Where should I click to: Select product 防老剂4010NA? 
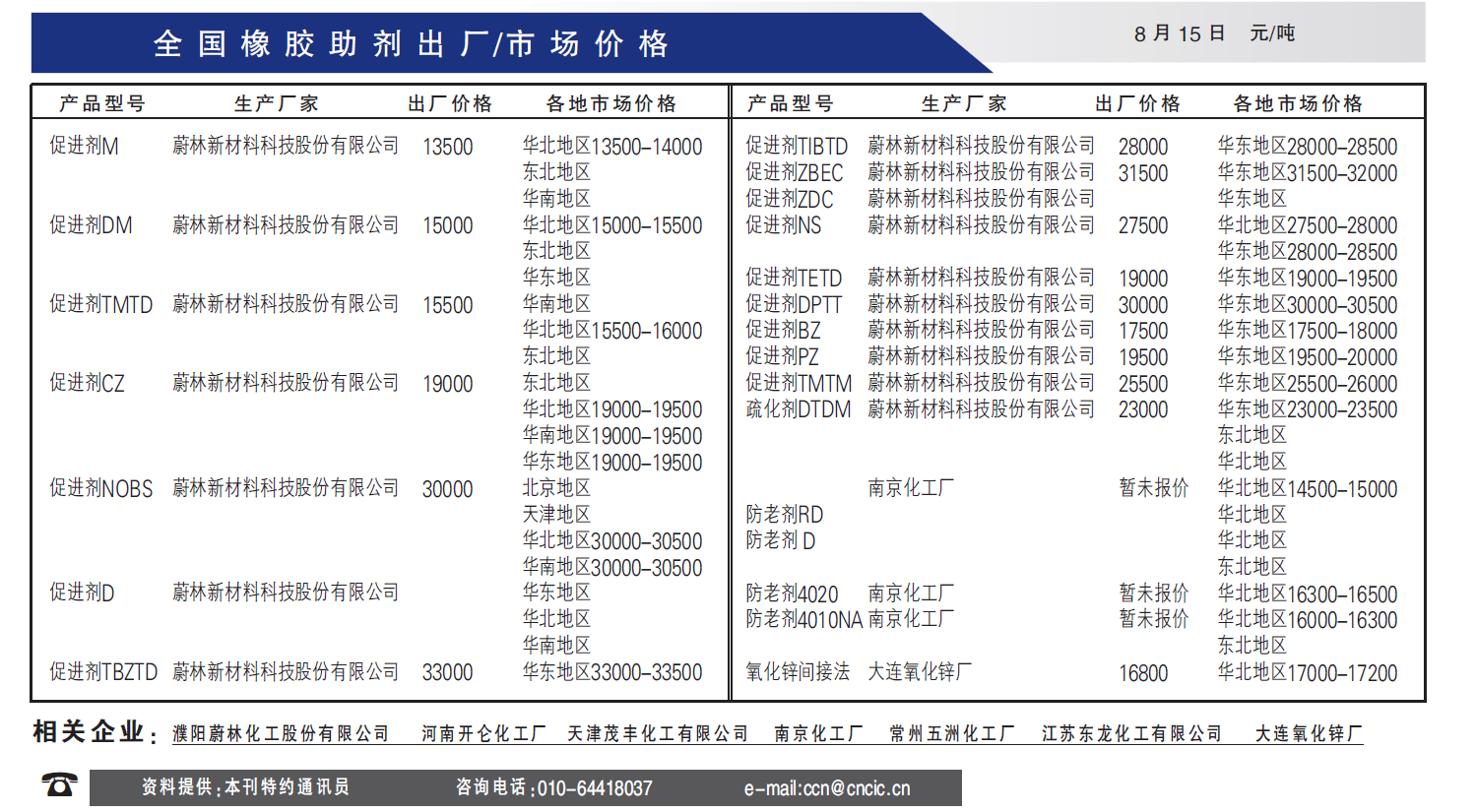pyautogui.click(x=804, y=620)
